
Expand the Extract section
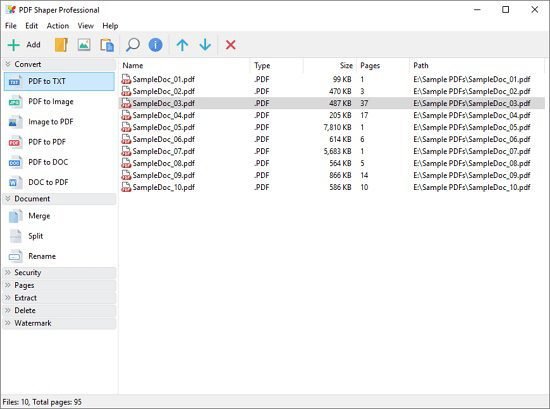point(59,298)
